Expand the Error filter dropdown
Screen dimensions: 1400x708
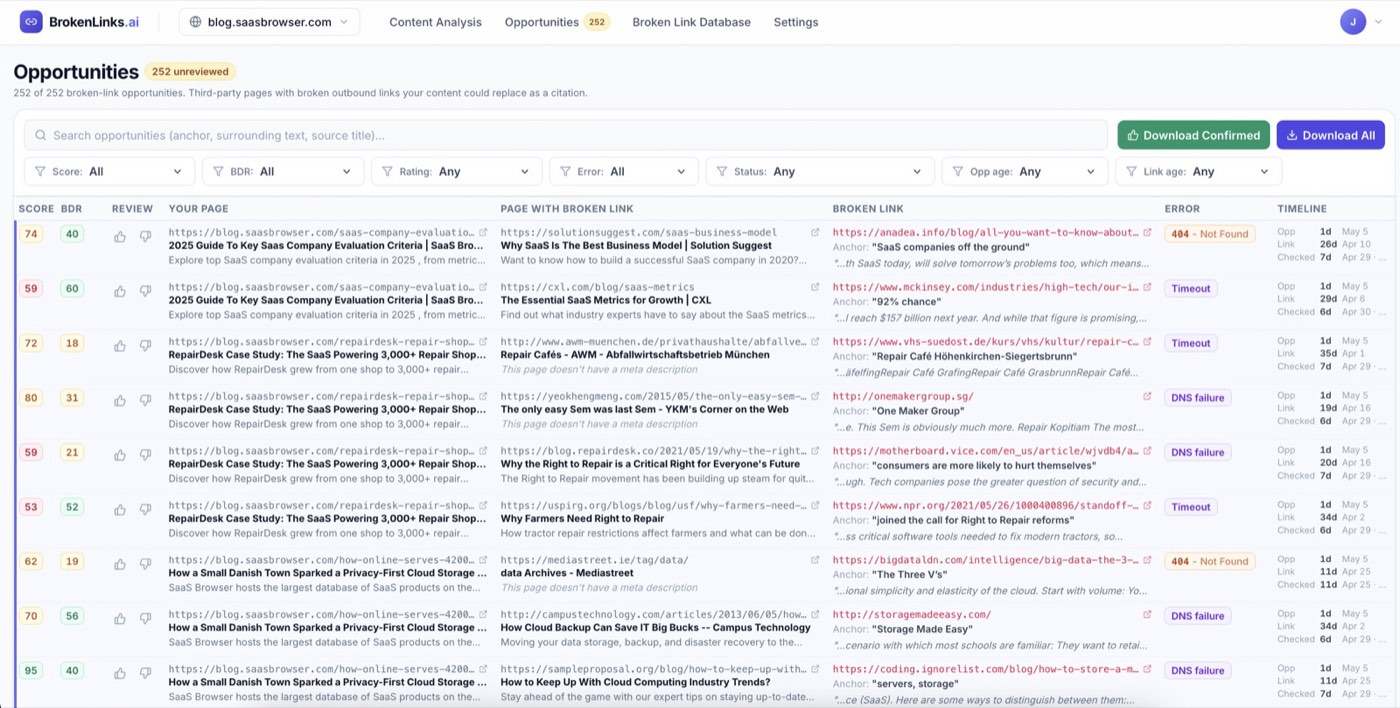click(623, 172)
